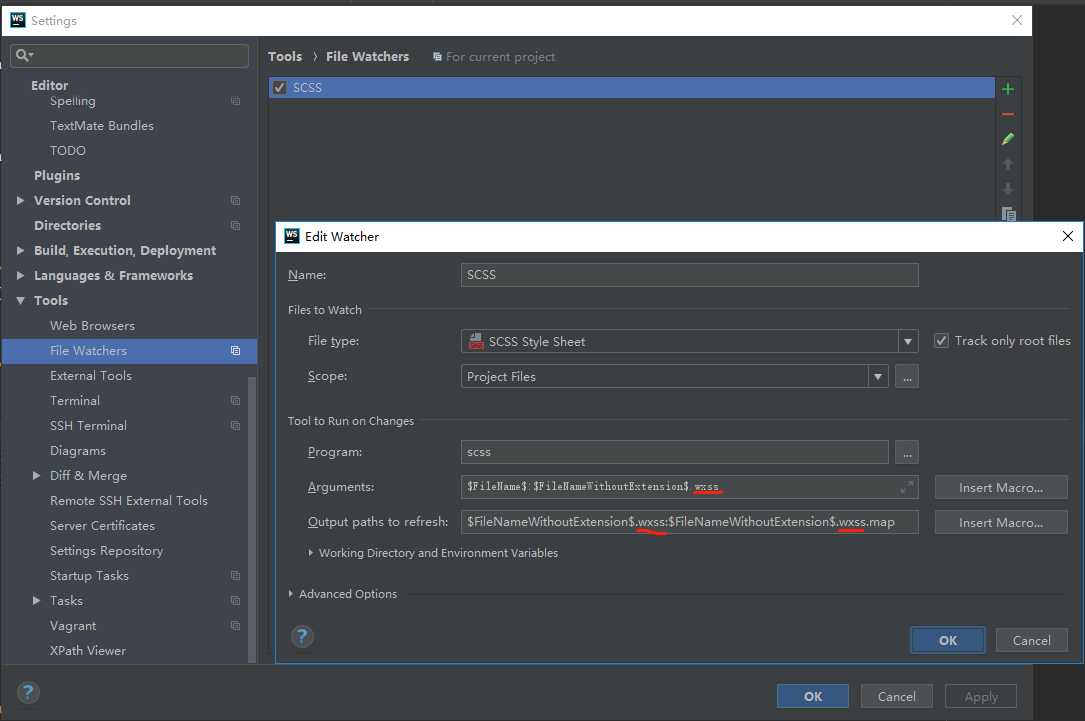
Task: Open the File type dropdown
Action: click(x=908, y=341)
